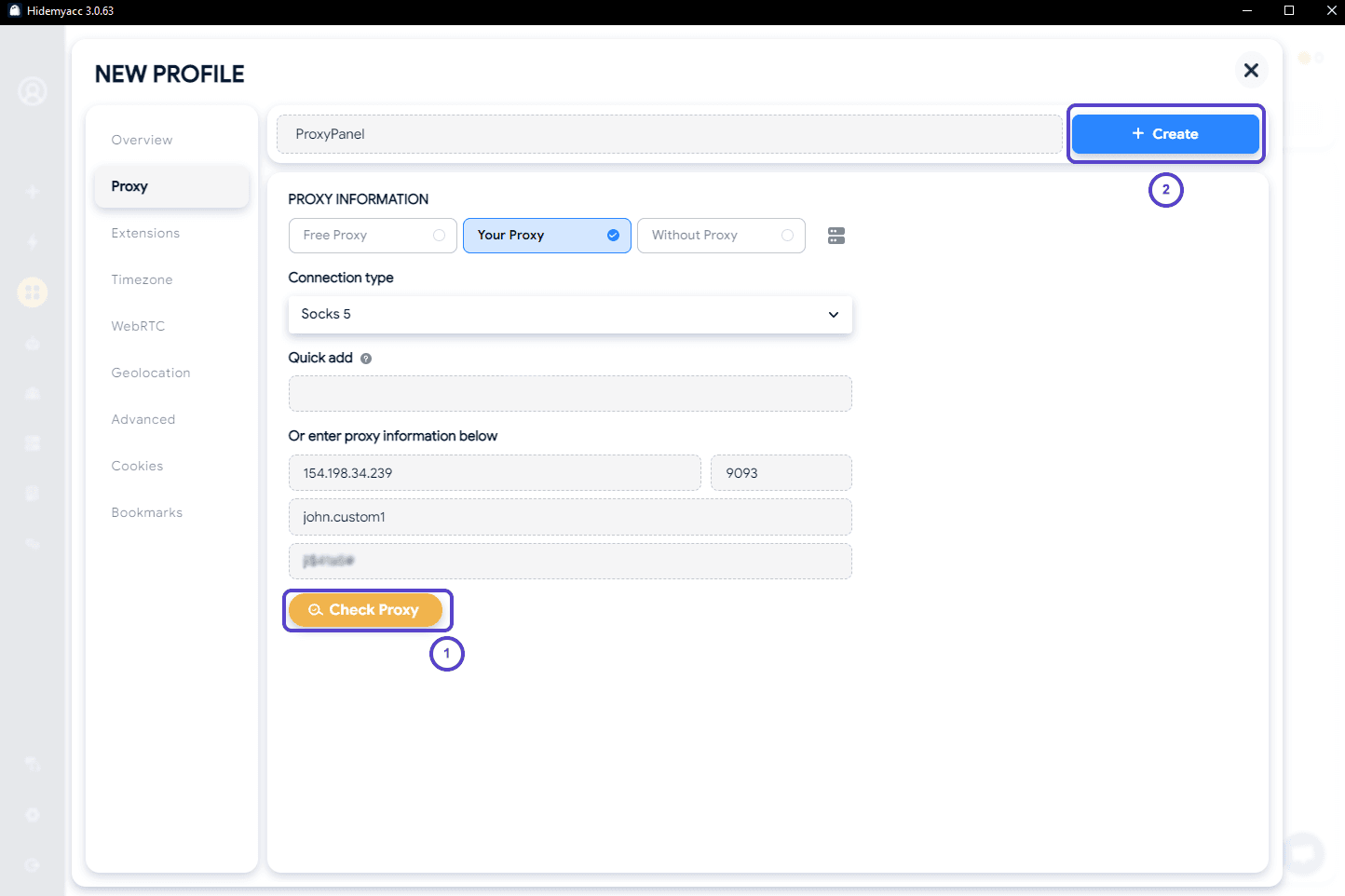The image size is (1345, 896).
Task: Click the Quick add help icon
Action: [x=366, y=359]
